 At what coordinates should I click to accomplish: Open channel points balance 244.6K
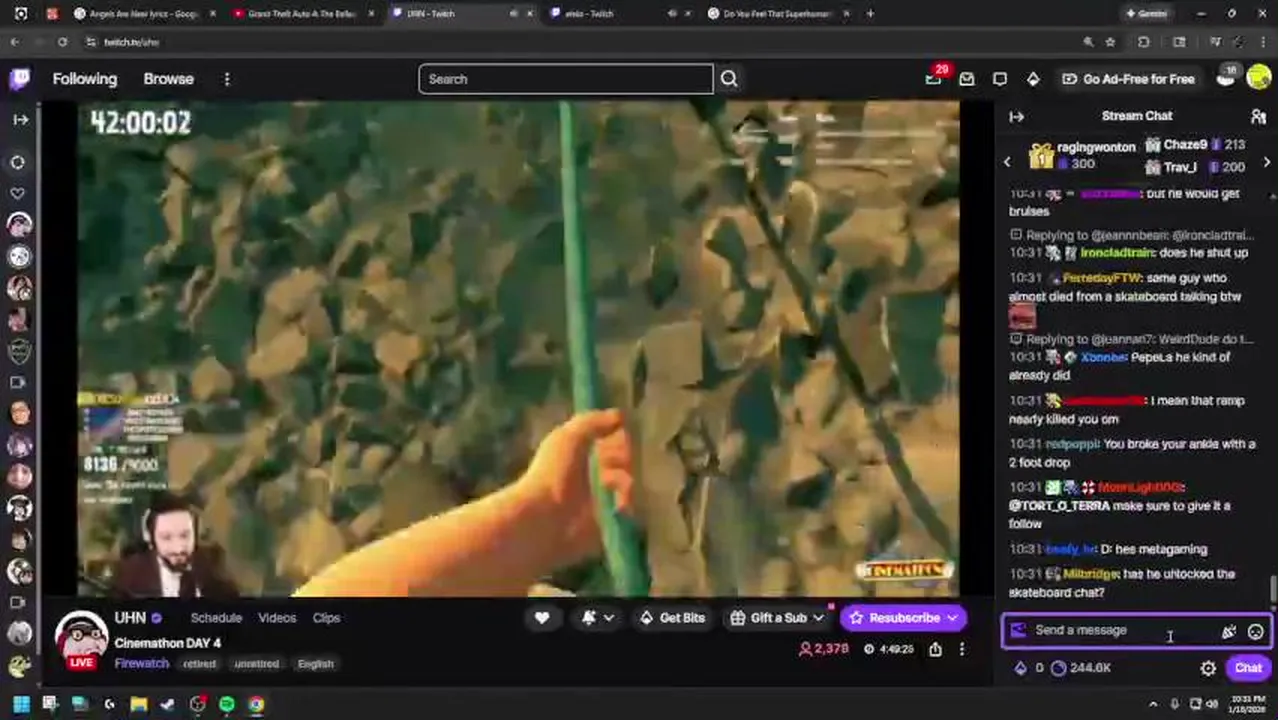tap(1081, 668)
